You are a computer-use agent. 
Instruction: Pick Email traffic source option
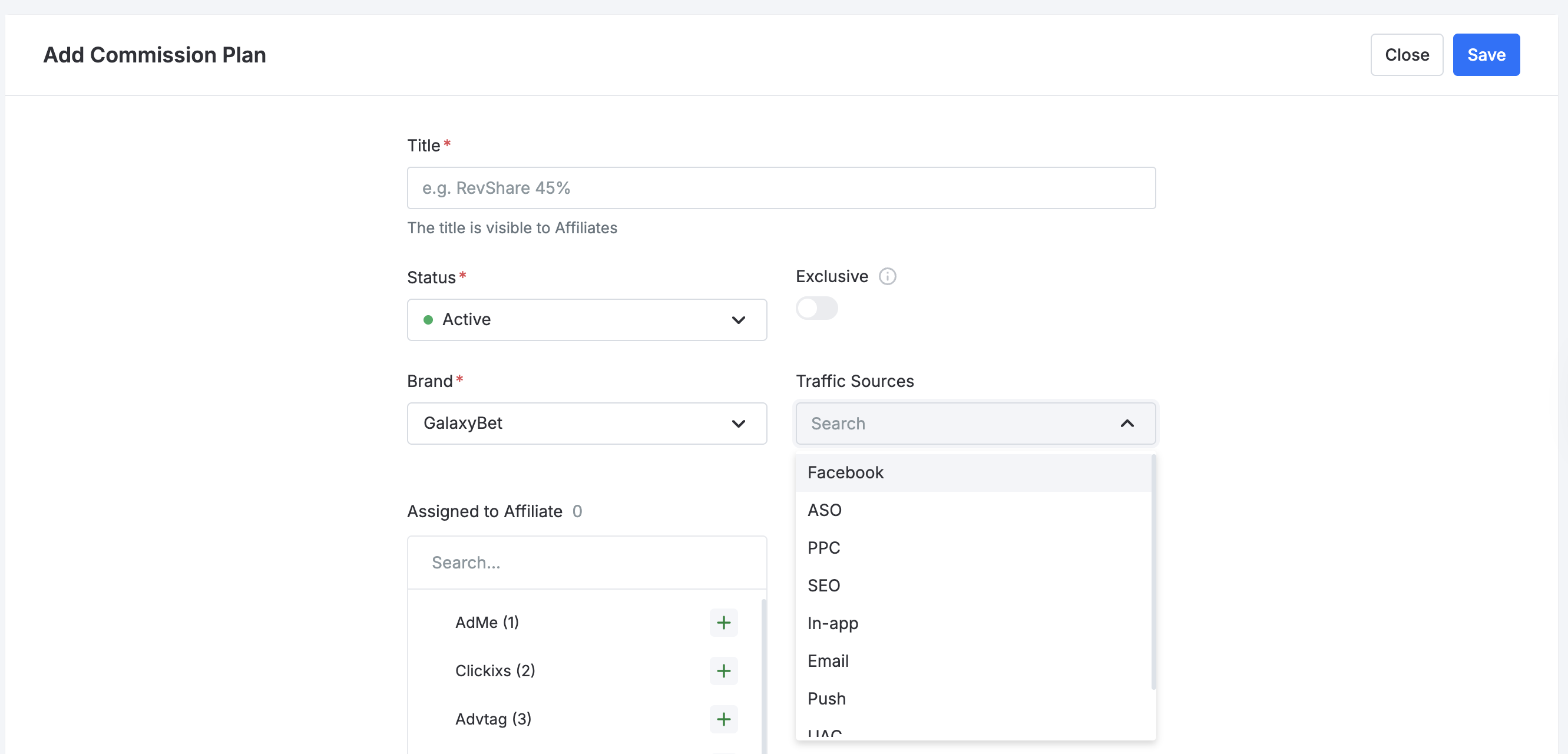972,661
